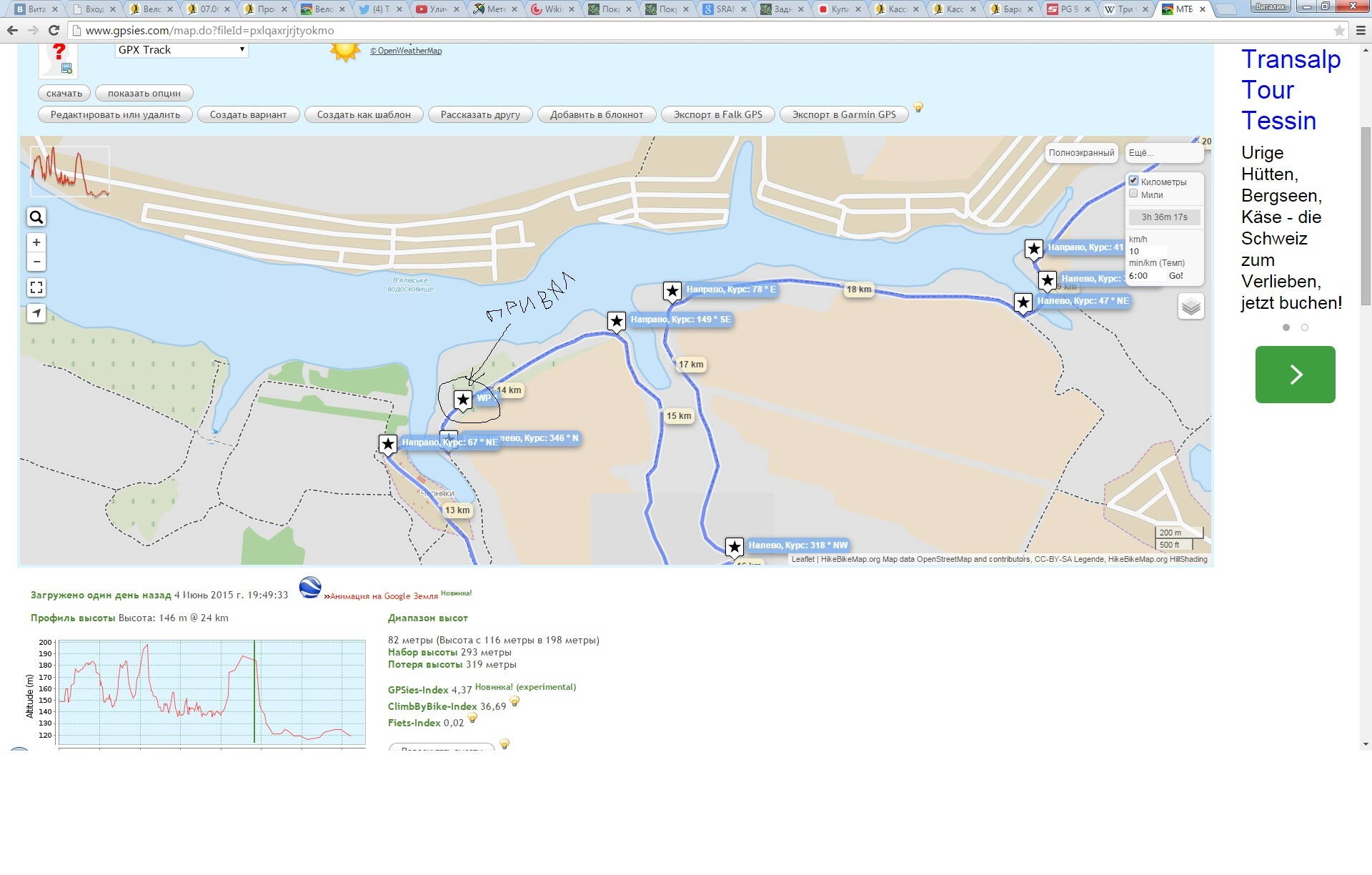Open the map layers stack icon
This screenshot has width=1372, height=875.
tap(1190, 307)
